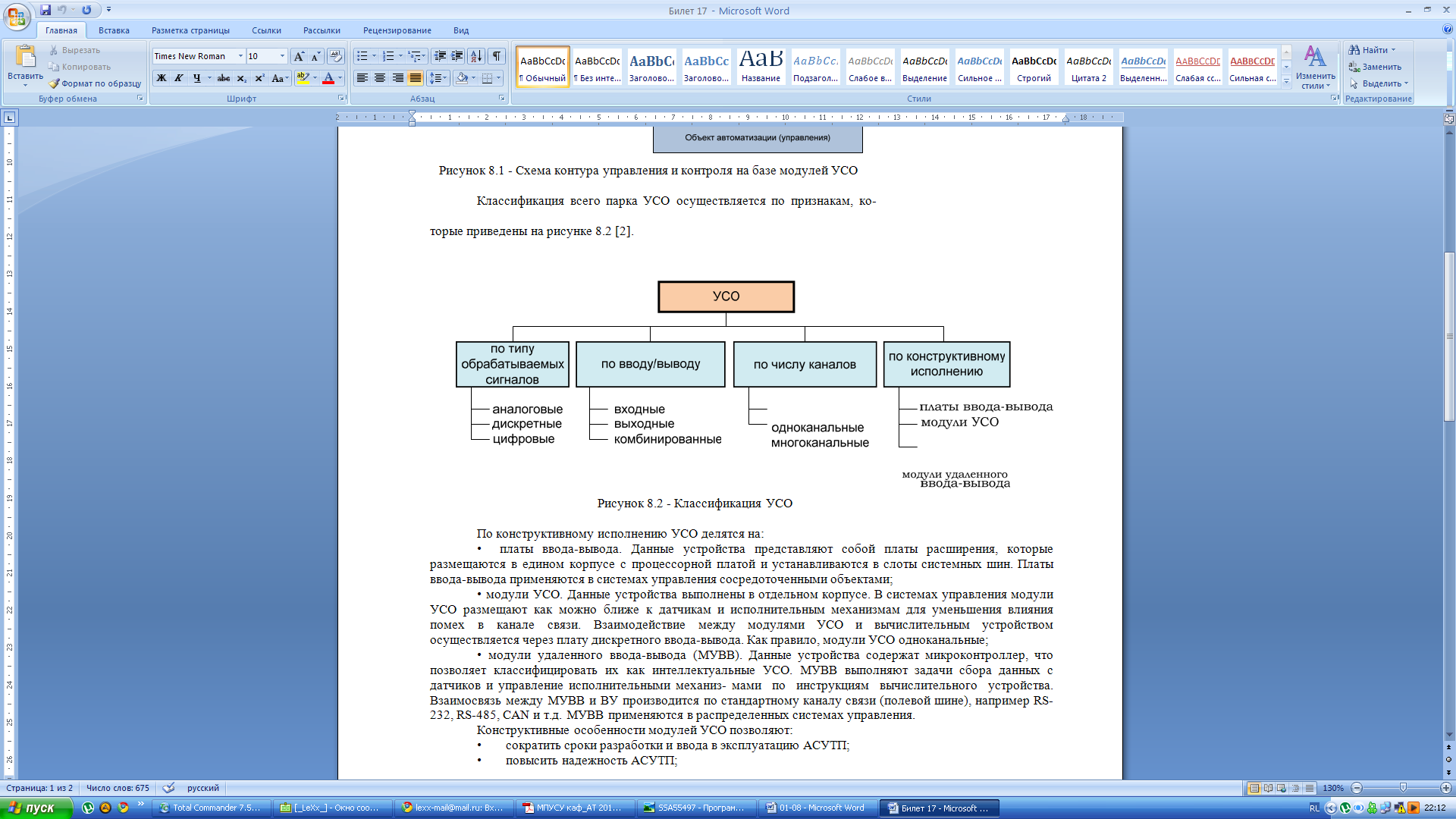Screen dimensions: 1456x819
Task: Switch to web layout view
Action: [1282, 789]
